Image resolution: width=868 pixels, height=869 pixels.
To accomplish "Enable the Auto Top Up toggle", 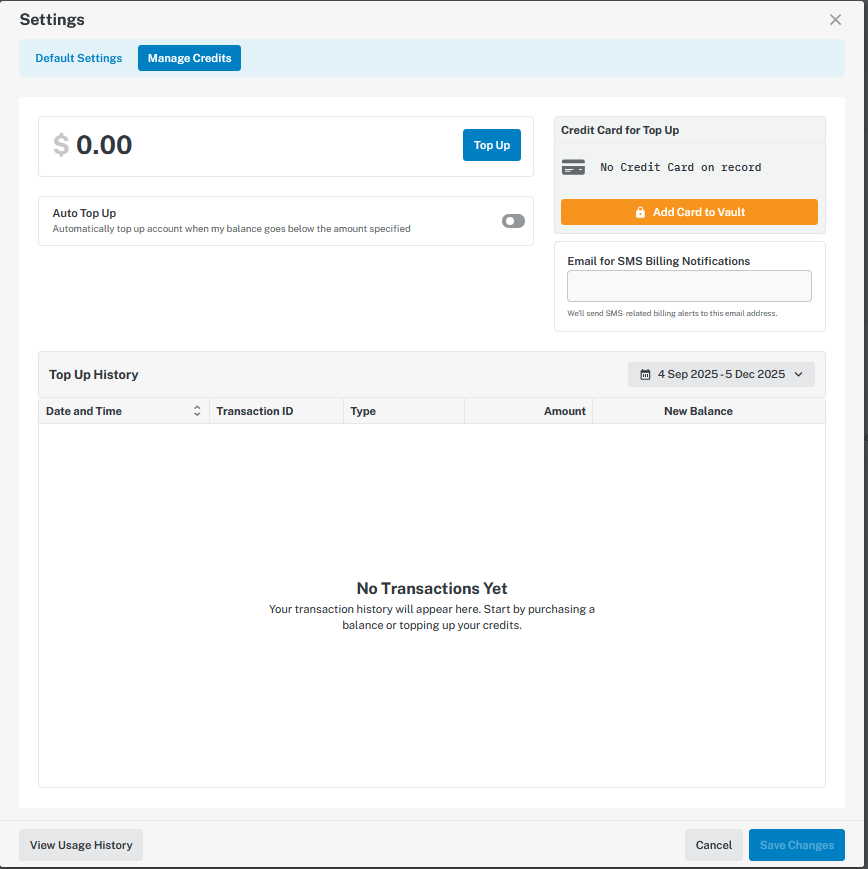I will click(x=513, y=221).
